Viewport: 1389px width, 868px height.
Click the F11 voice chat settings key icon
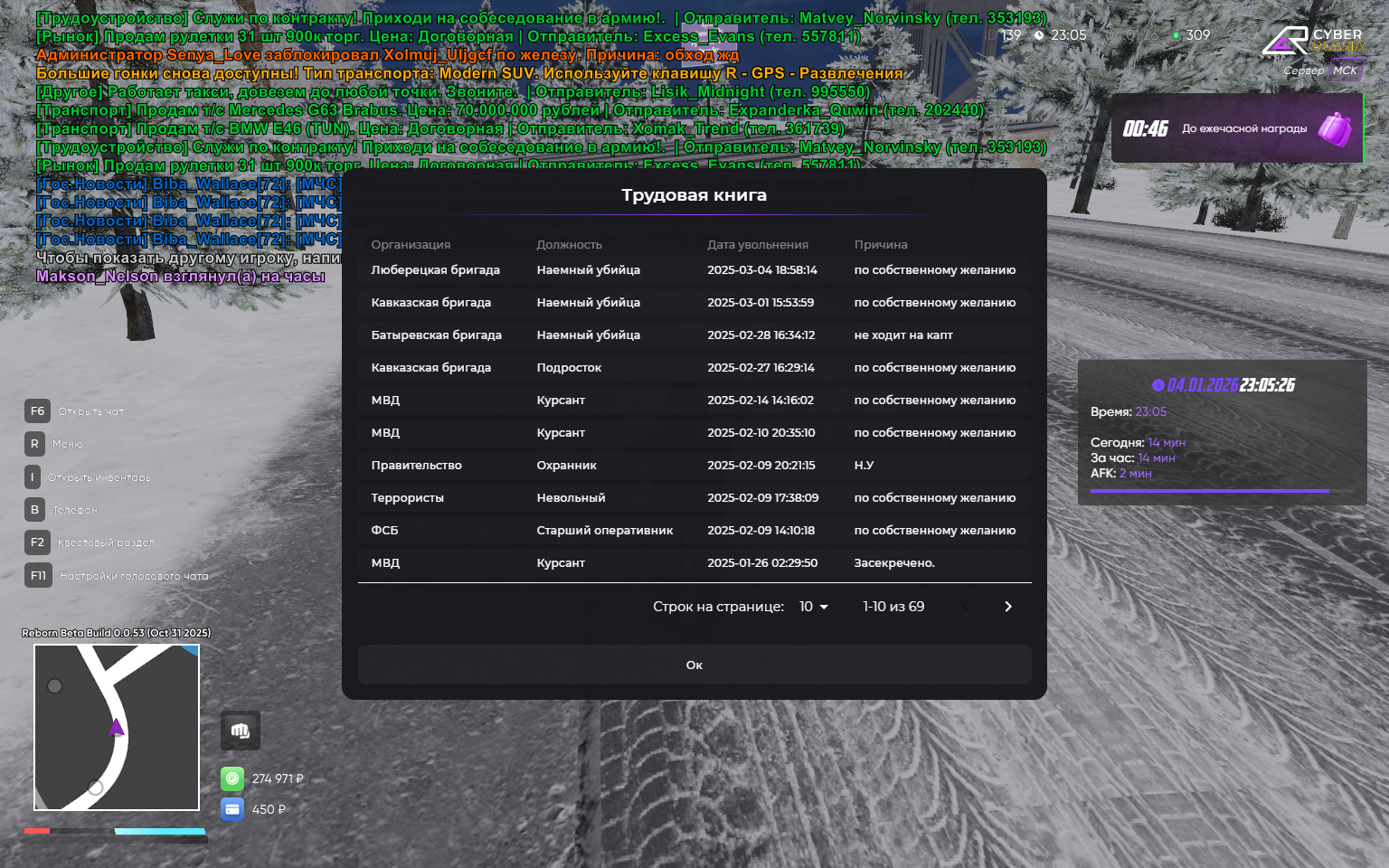click(x=39, y=575)
